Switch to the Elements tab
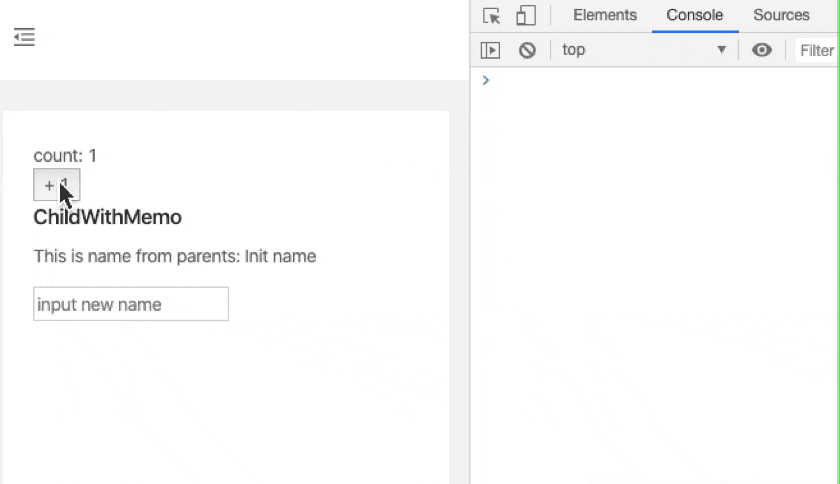This screenshot has height=484, width=840. tap(605, 15)
